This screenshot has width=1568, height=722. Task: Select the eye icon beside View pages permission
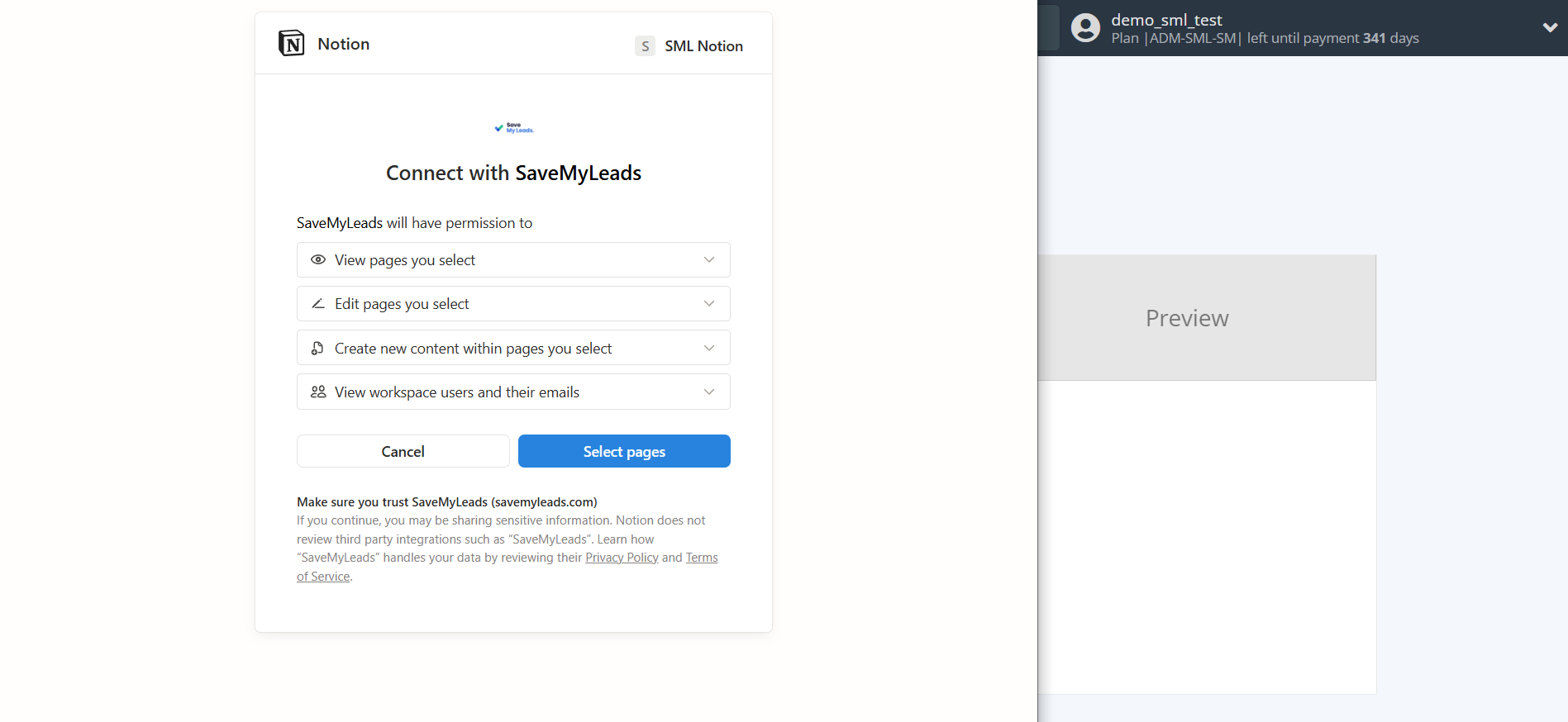point(317,259)
